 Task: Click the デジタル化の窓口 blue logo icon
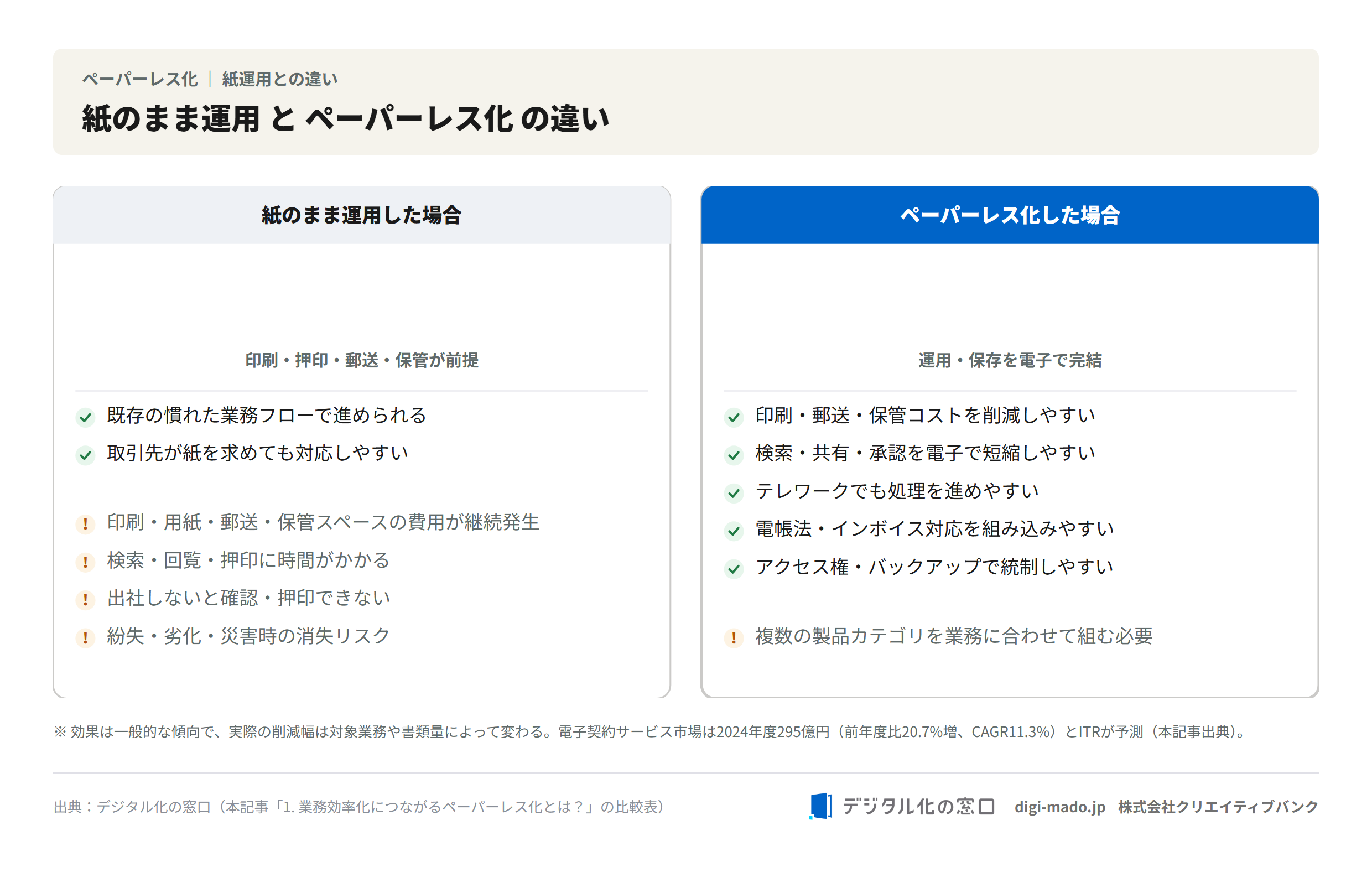point(820,806)
